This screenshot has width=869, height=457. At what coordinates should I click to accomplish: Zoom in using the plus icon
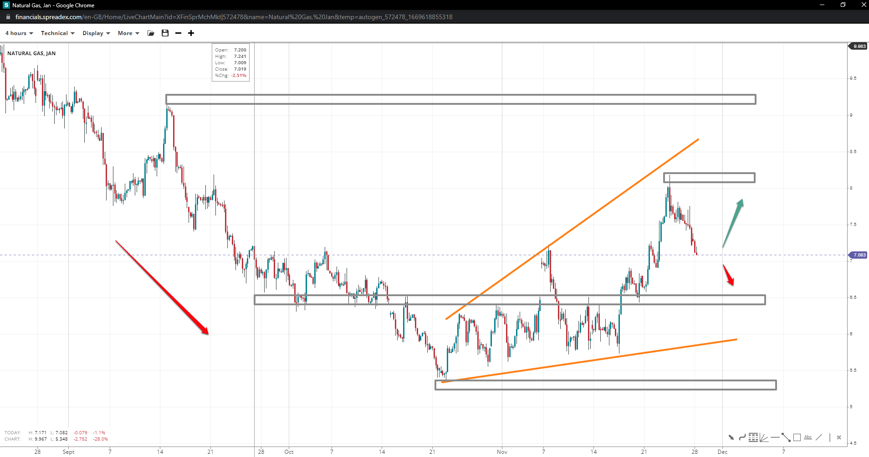point(191,33)
